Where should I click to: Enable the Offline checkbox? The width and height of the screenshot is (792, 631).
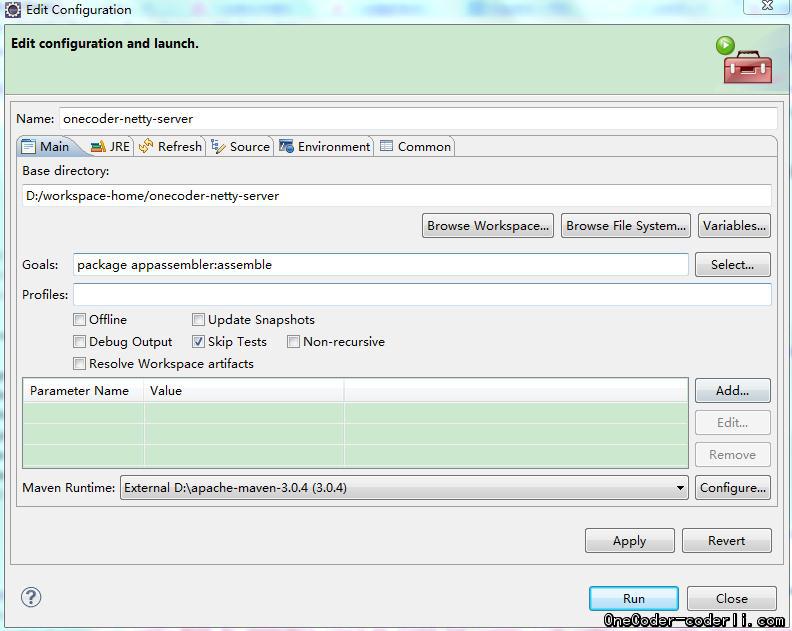[80, 320]
